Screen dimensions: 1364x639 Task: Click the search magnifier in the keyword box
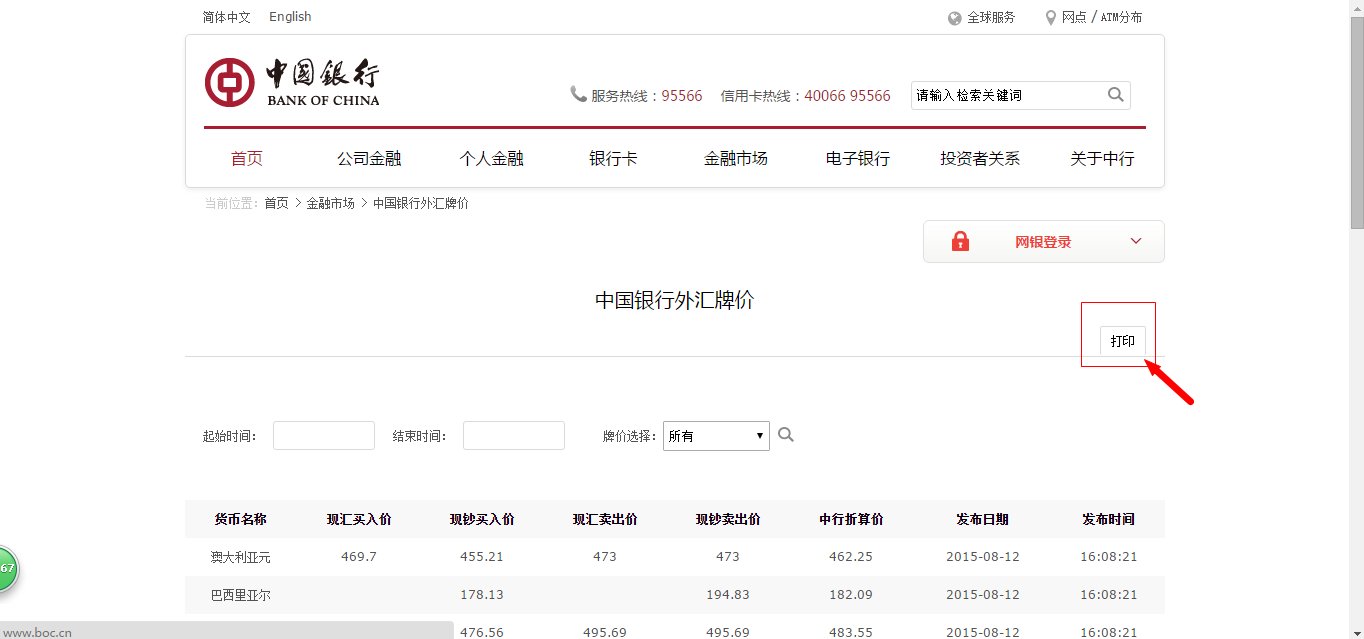(1115, 94)
